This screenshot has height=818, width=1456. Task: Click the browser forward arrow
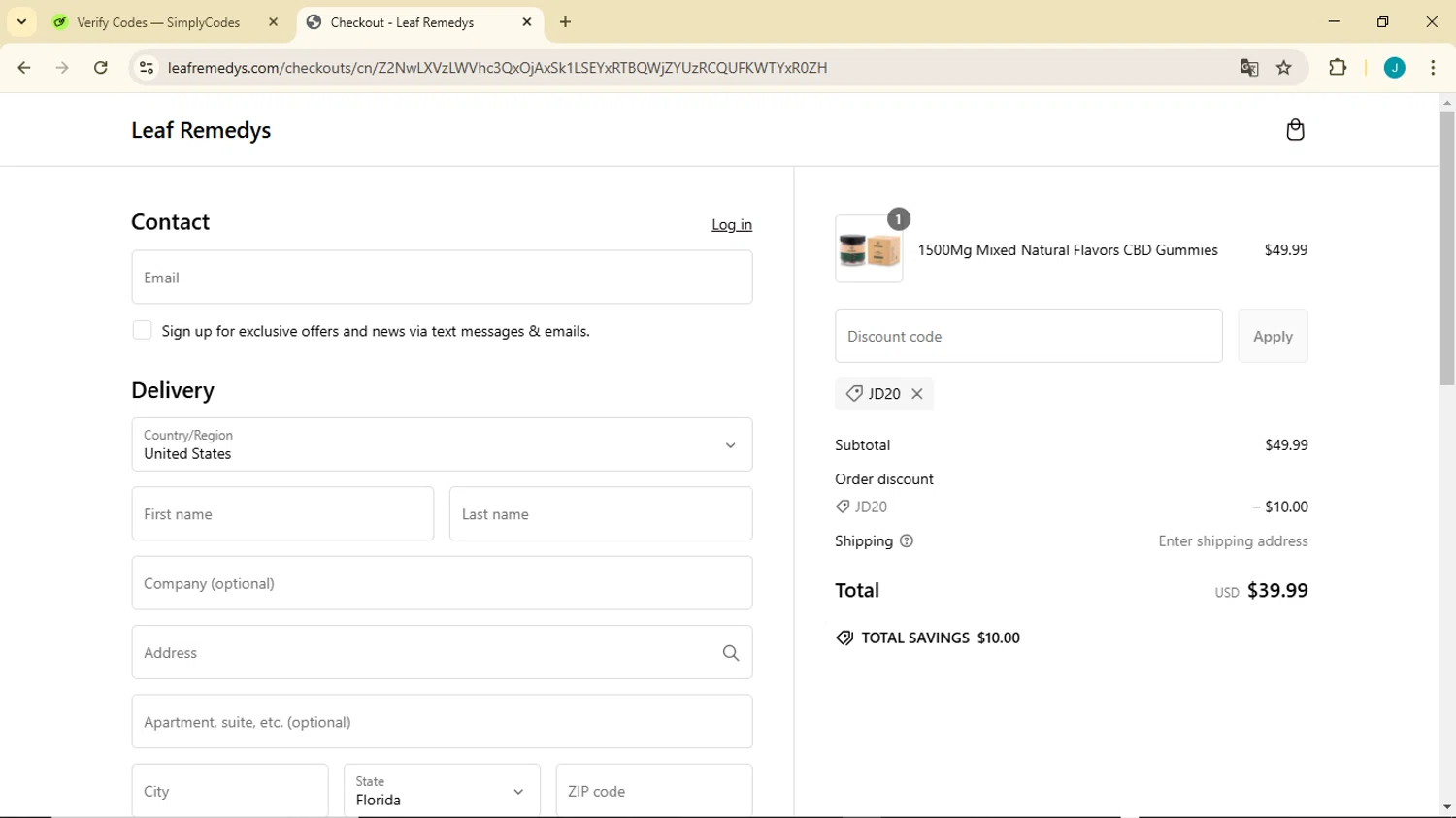point(62,68)
